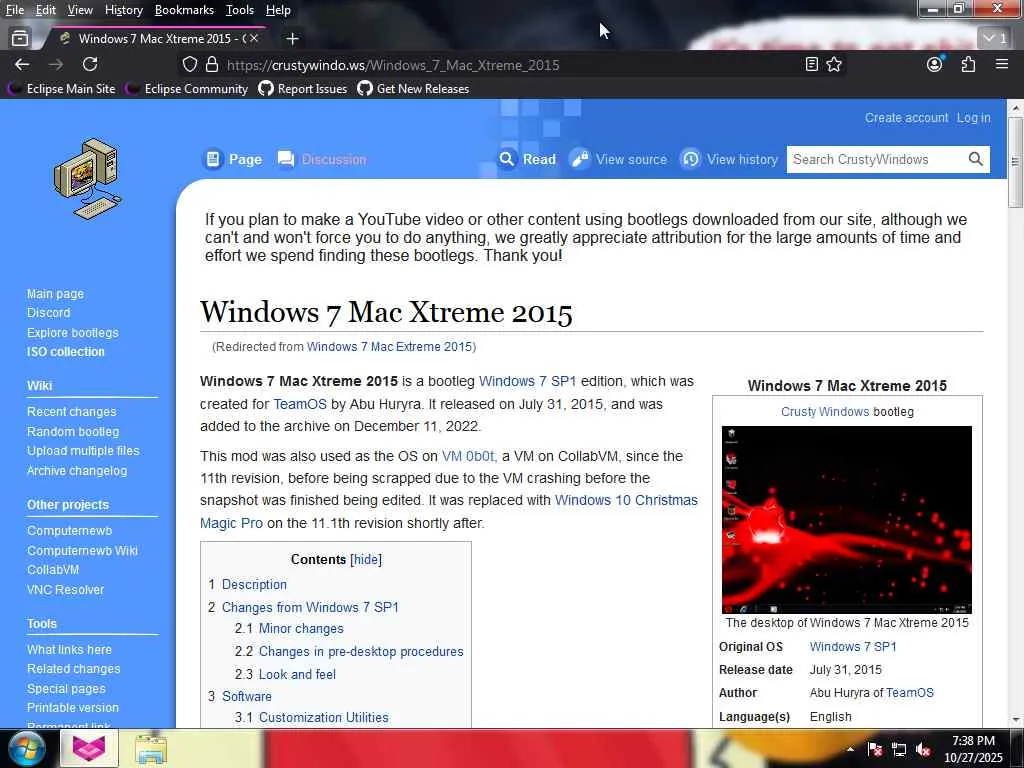This screenshot has width=1024, height=768.
Task: Hide the Contents table via [hide]
Action: pyautogui.click(x=366, y=560)
